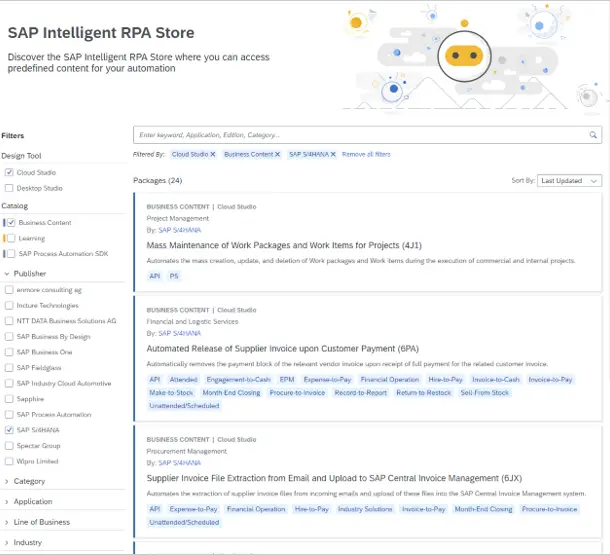Click Unattended/Scheduled tag on Supplier Invoice File Extraction card
610x555 pixels.
pyautogui.click(x=184, y=522)
